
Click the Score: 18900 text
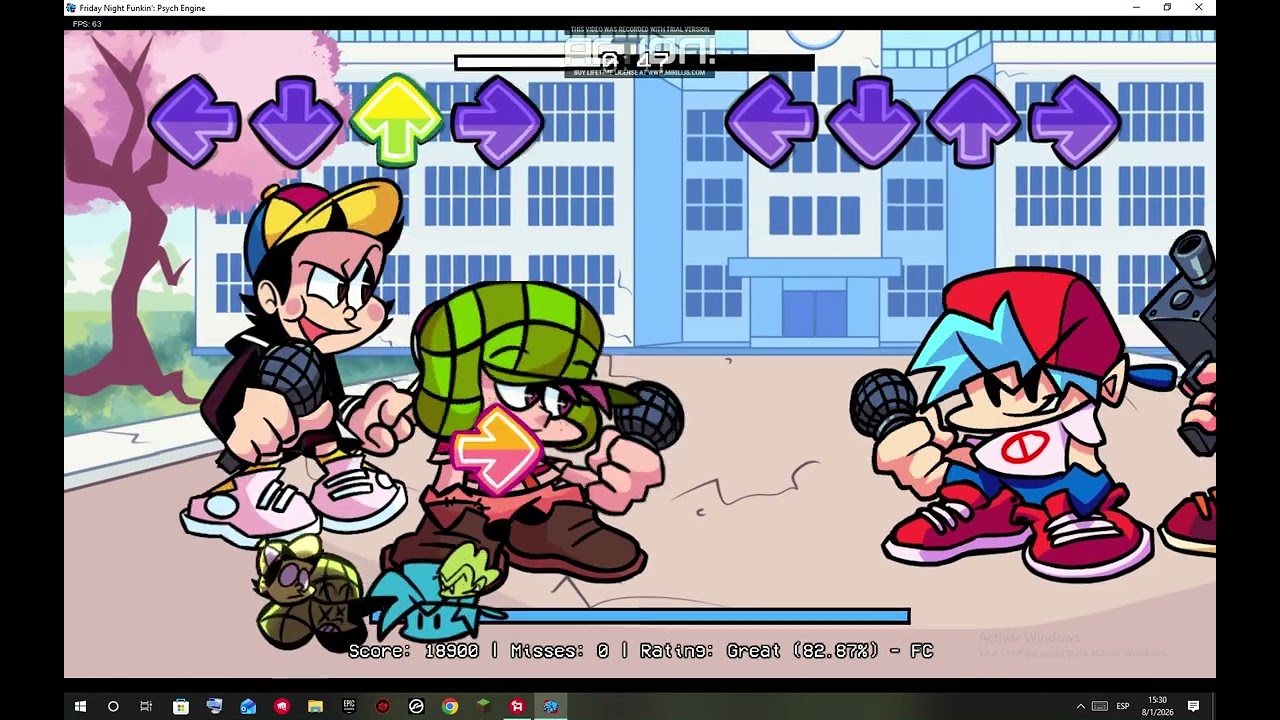click(x=413, y=651)
